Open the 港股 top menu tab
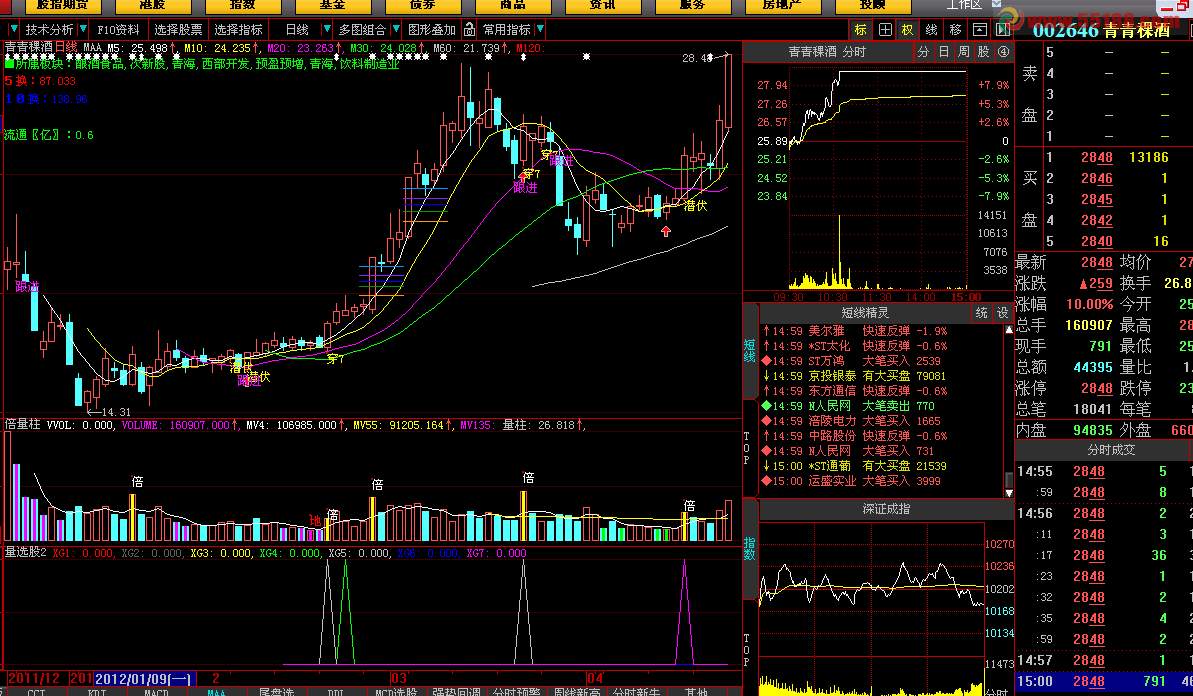Image resolution: width=1193 pixels, height=696 pixels. 152,5
